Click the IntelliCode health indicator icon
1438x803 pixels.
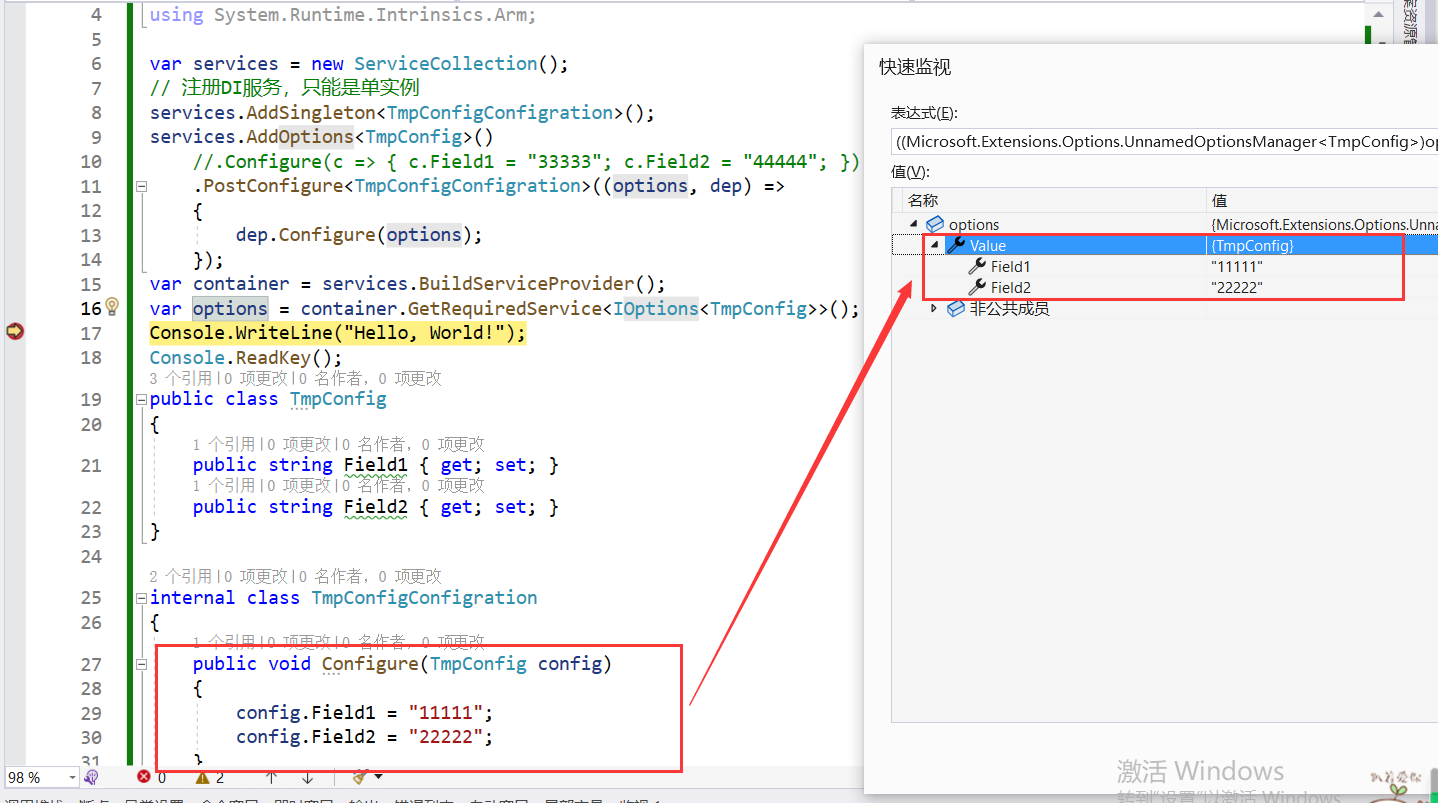92,777
